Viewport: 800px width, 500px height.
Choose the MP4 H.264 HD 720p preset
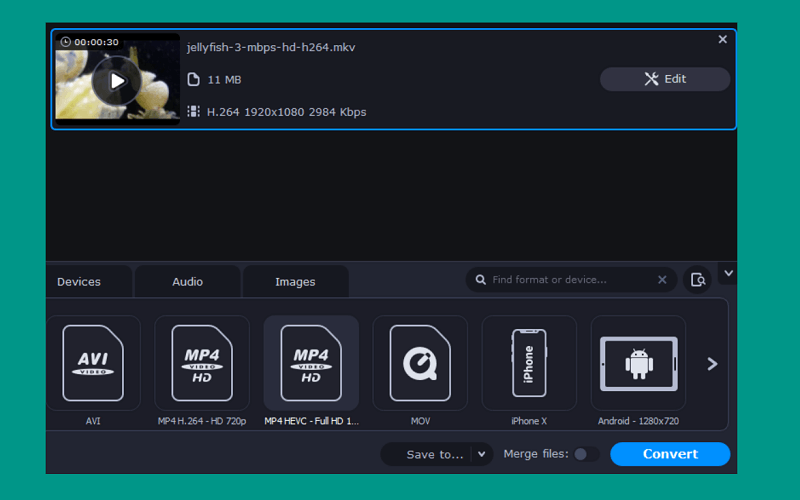(x=202, y=363)
